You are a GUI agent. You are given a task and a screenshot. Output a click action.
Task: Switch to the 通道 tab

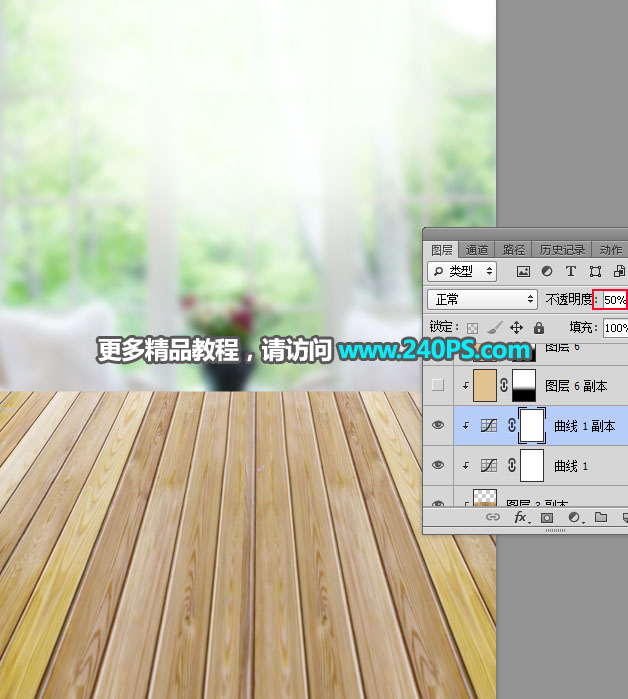click(477, 249)
